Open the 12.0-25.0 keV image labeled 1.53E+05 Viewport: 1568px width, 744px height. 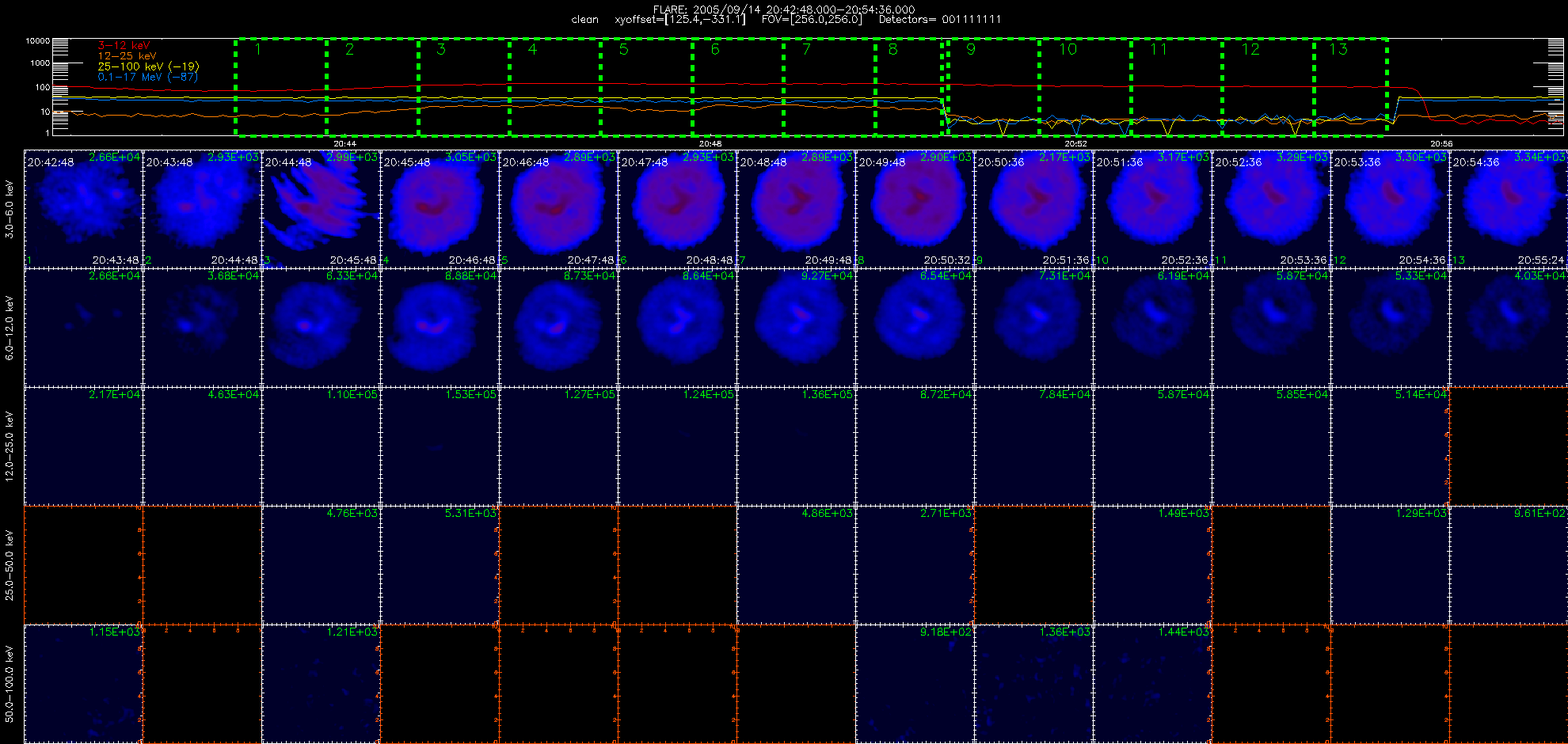click(x=440, y=446)
